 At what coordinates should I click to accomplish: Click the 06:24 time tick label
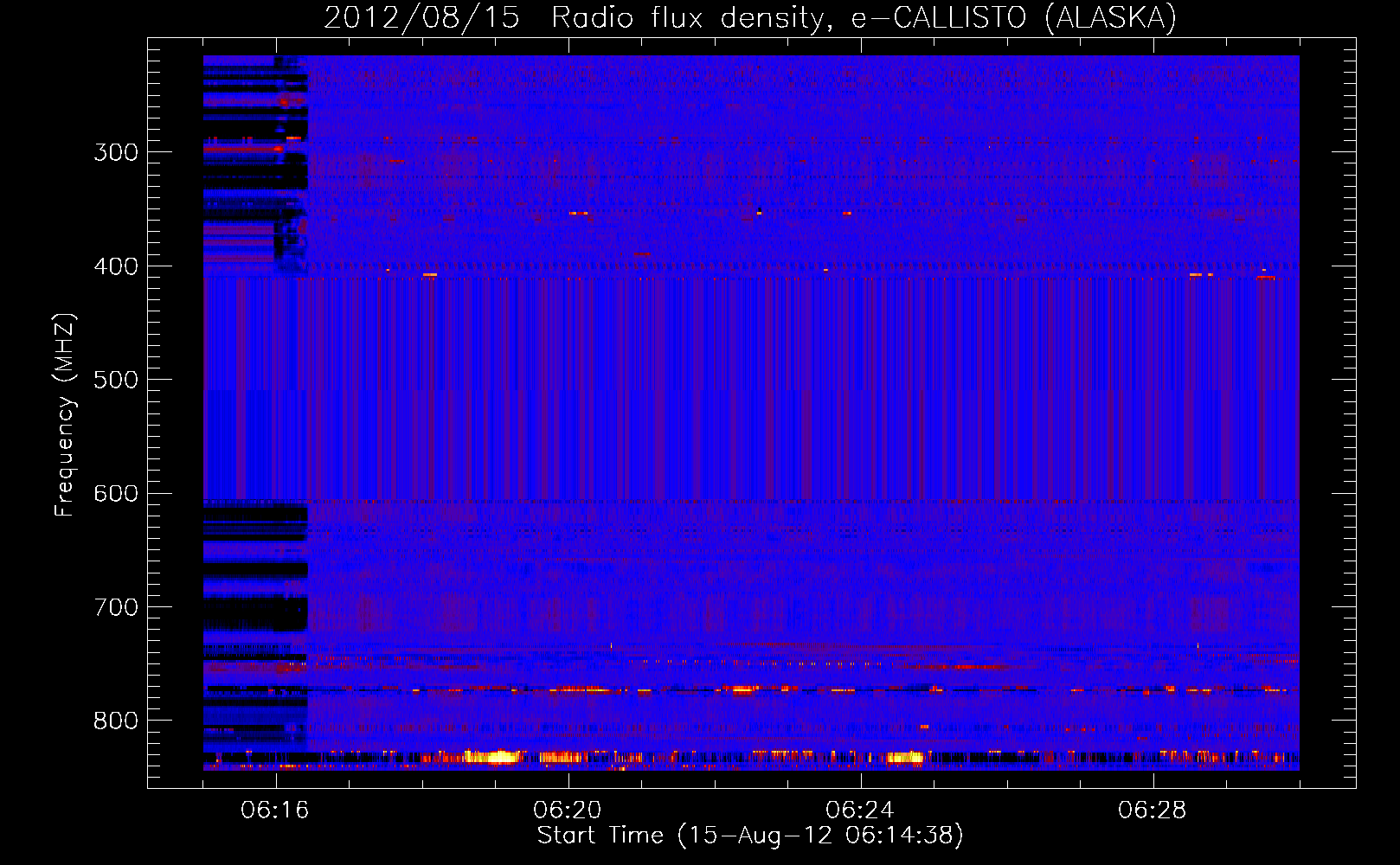point(860,811)
